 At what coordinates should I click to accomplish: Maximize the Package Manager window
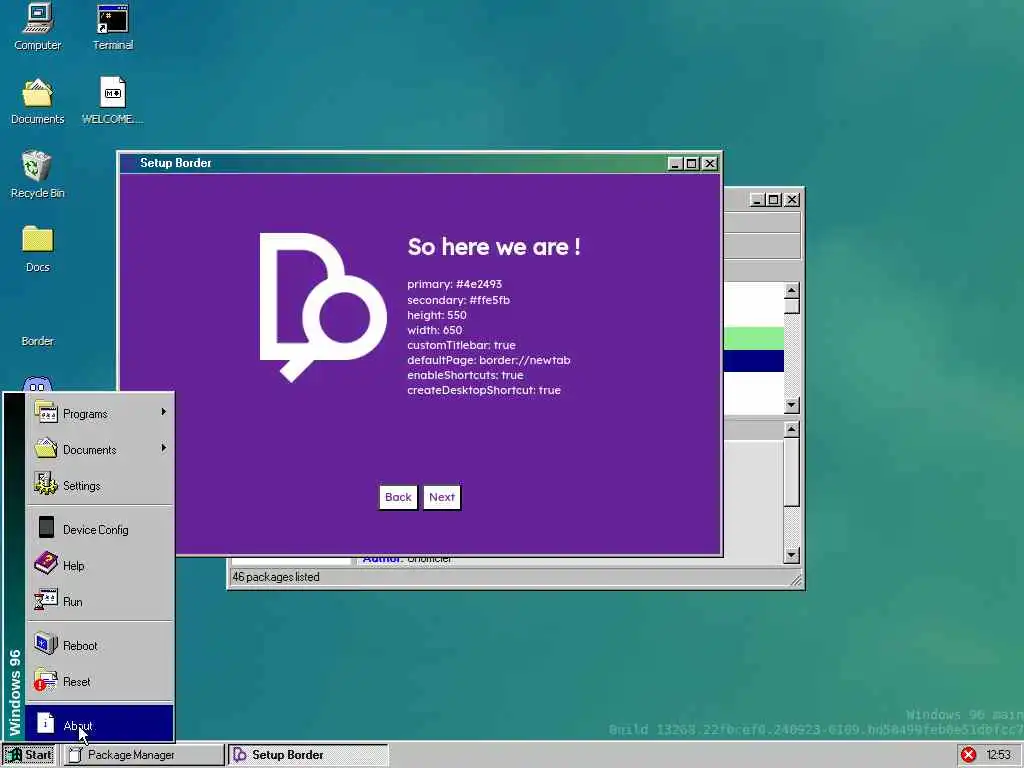pyautogui.click(x=774, y=200)
